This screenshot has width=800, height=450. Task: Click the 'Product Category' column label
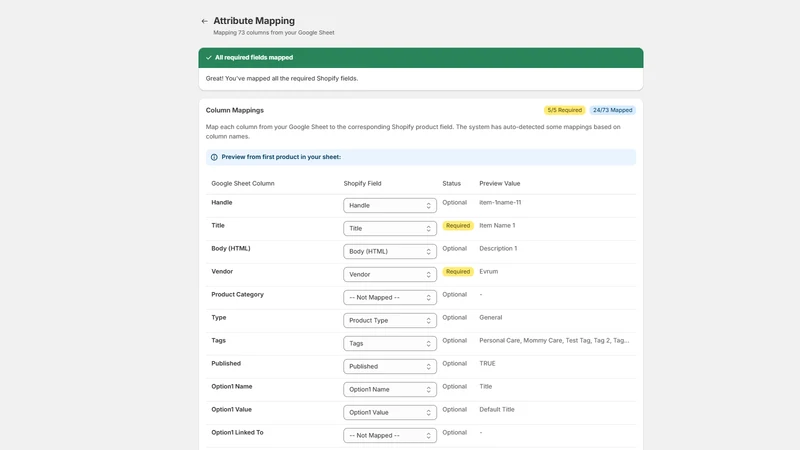click(x=237, y=294)
